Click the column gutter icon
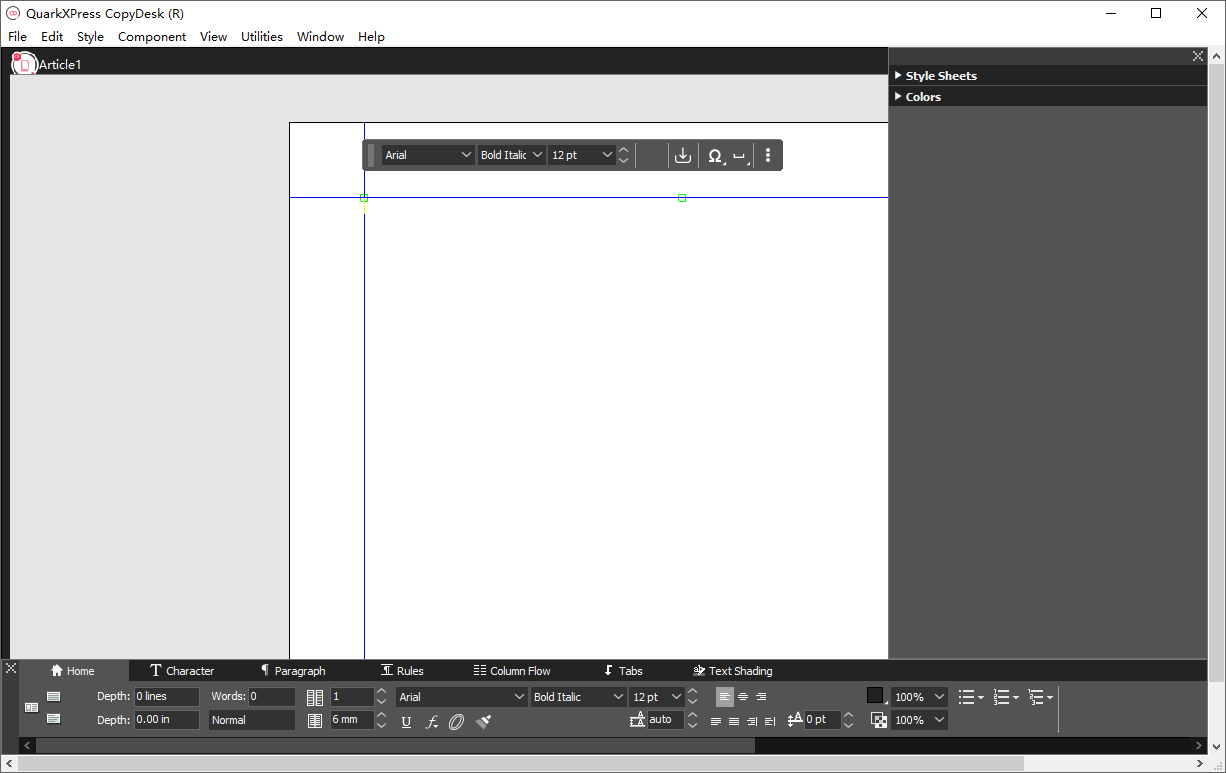 pyautogui.click(x=315, y=720)
